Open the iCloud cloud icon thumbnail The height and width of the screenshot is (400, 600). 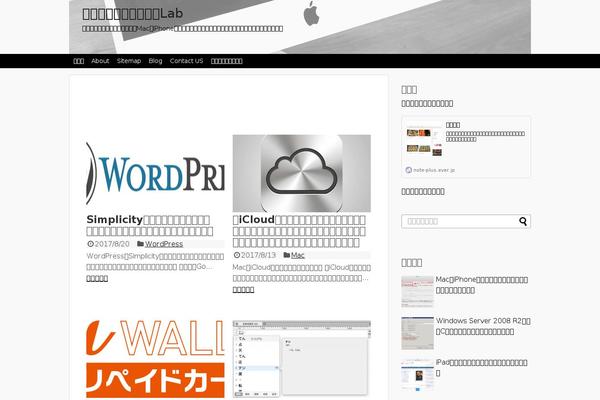coord(302,173)
